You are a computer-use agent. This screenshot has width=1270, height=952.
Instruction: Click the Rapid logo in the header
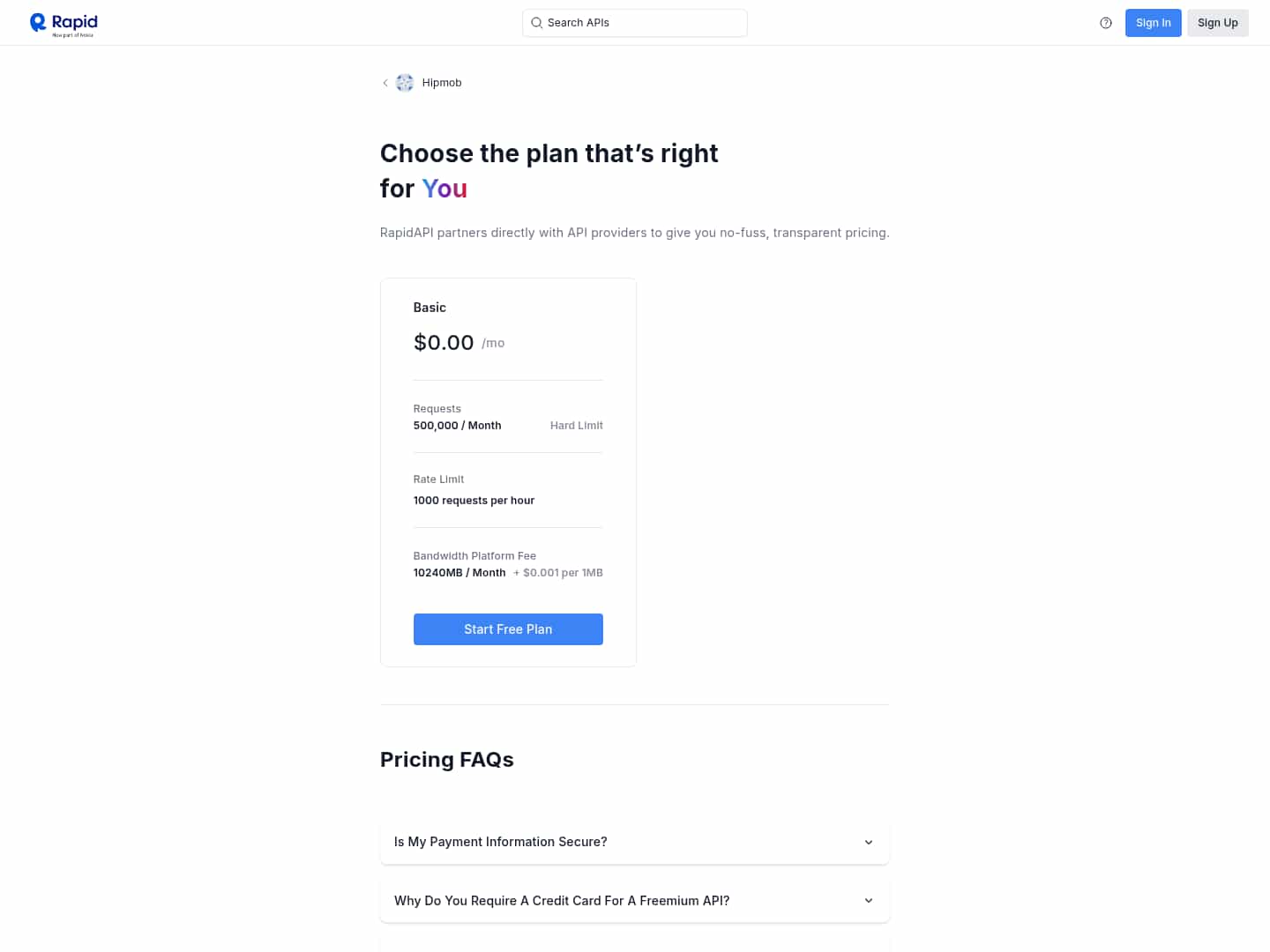pyautogui.click(x=63, y=24)
